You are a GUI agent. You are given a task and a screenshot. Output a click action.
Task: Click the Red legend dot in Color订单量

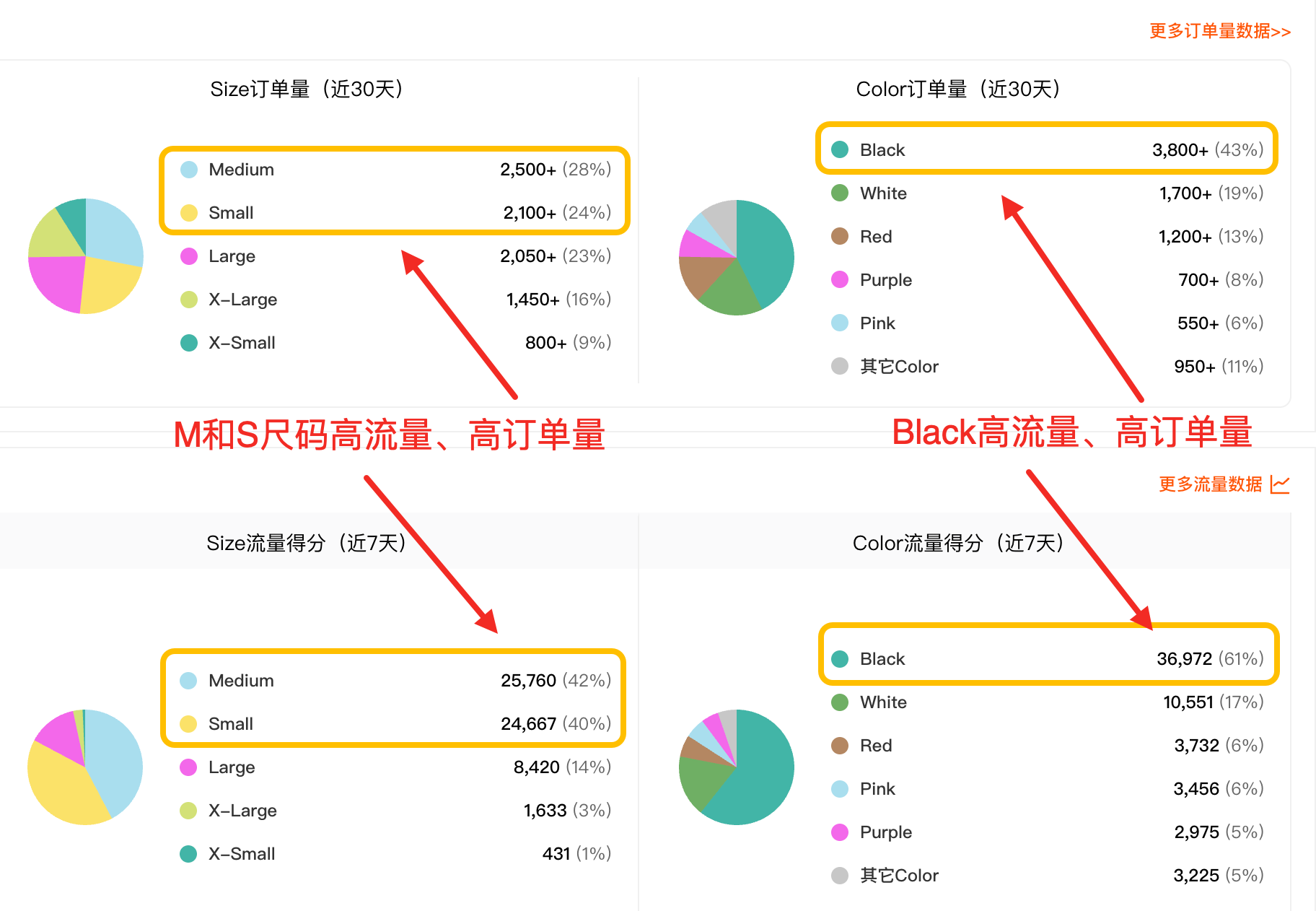tap(840, 237)
